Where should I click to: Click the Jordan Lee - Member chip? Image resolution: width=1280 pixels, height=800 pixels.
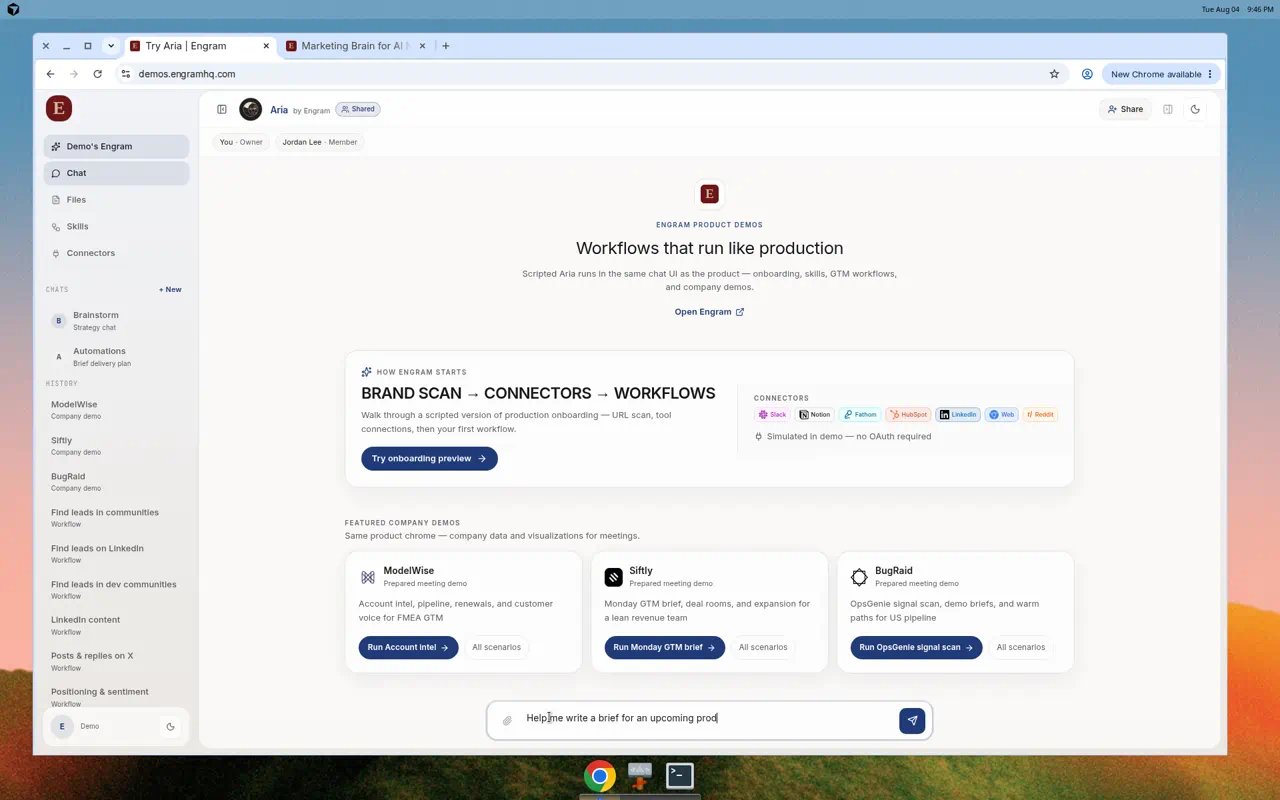coord(320,142)
